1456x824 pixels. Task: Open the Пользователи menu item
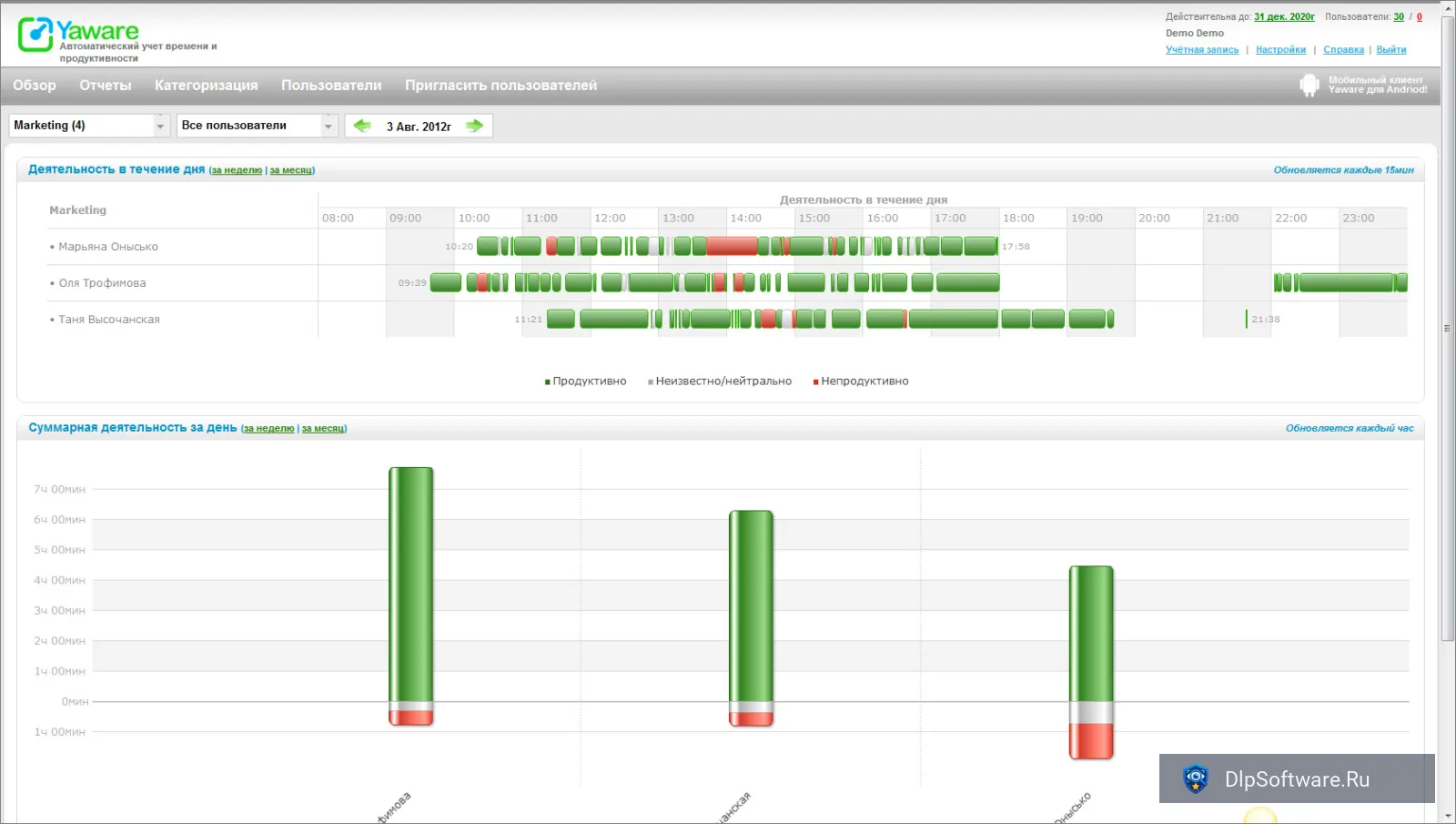pyautogui.click(x=331, y=86)
